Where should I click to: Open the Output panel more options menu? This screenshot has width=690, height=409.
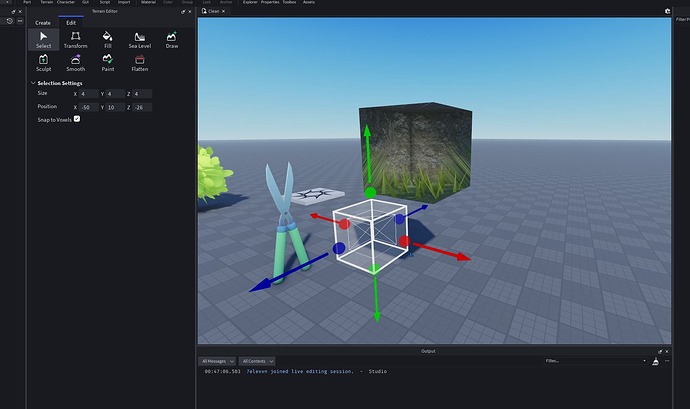click(667, 361)
